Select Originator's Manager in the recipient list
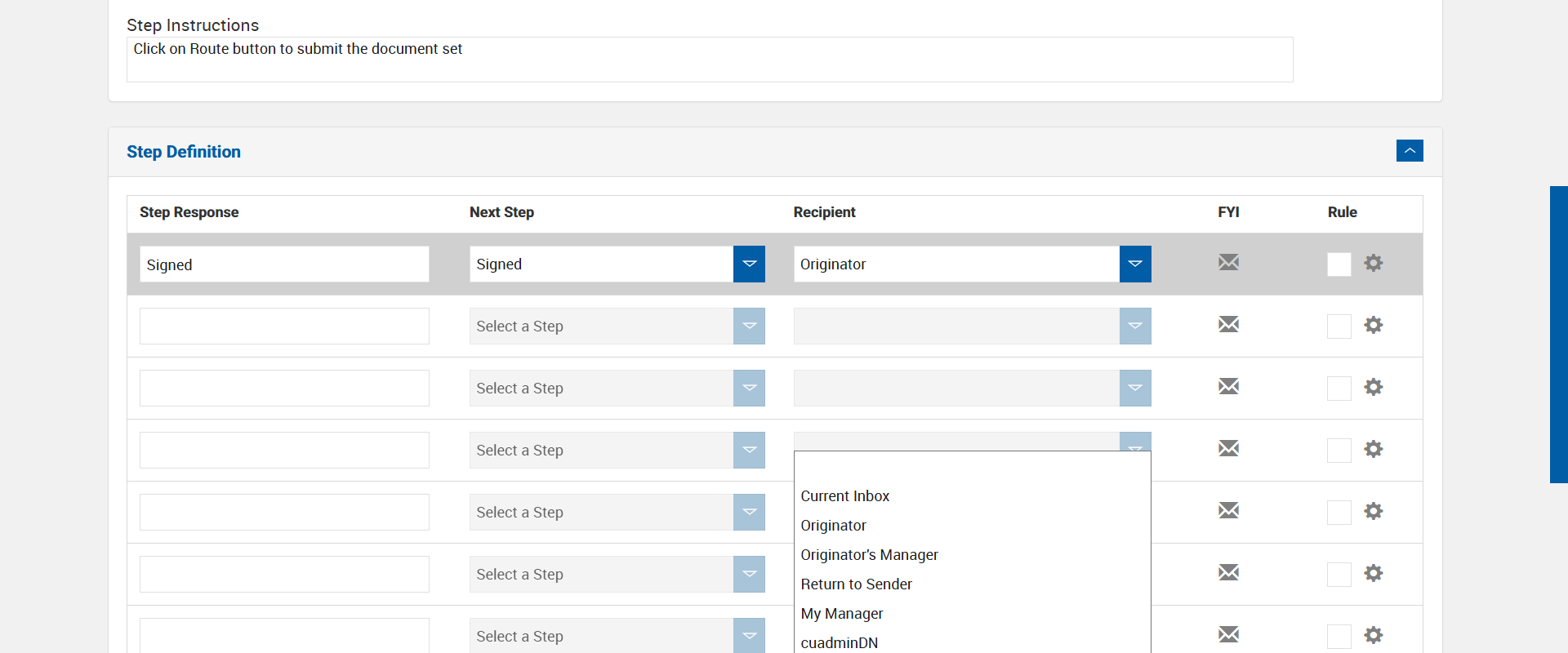Viewport: 1568px width, 653px height. point(869,555)
